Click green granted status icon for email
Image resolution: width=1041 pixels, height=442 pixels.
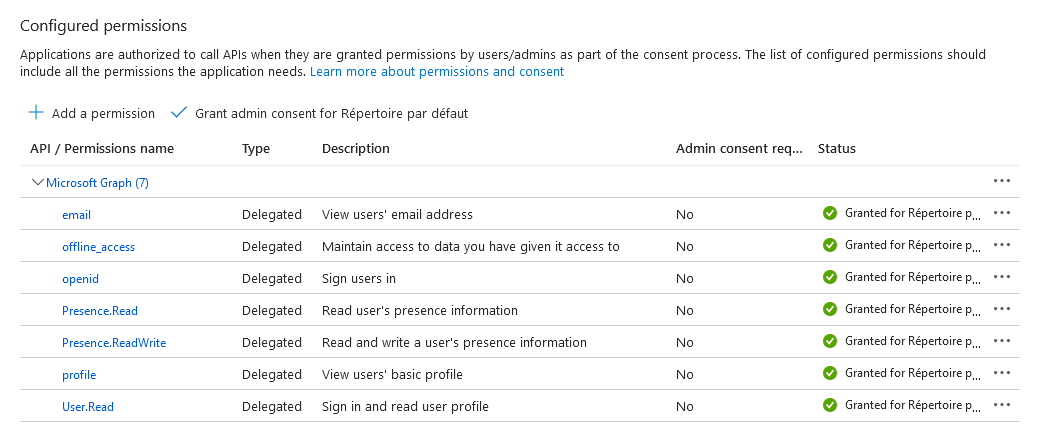click(x=830, y=213)
